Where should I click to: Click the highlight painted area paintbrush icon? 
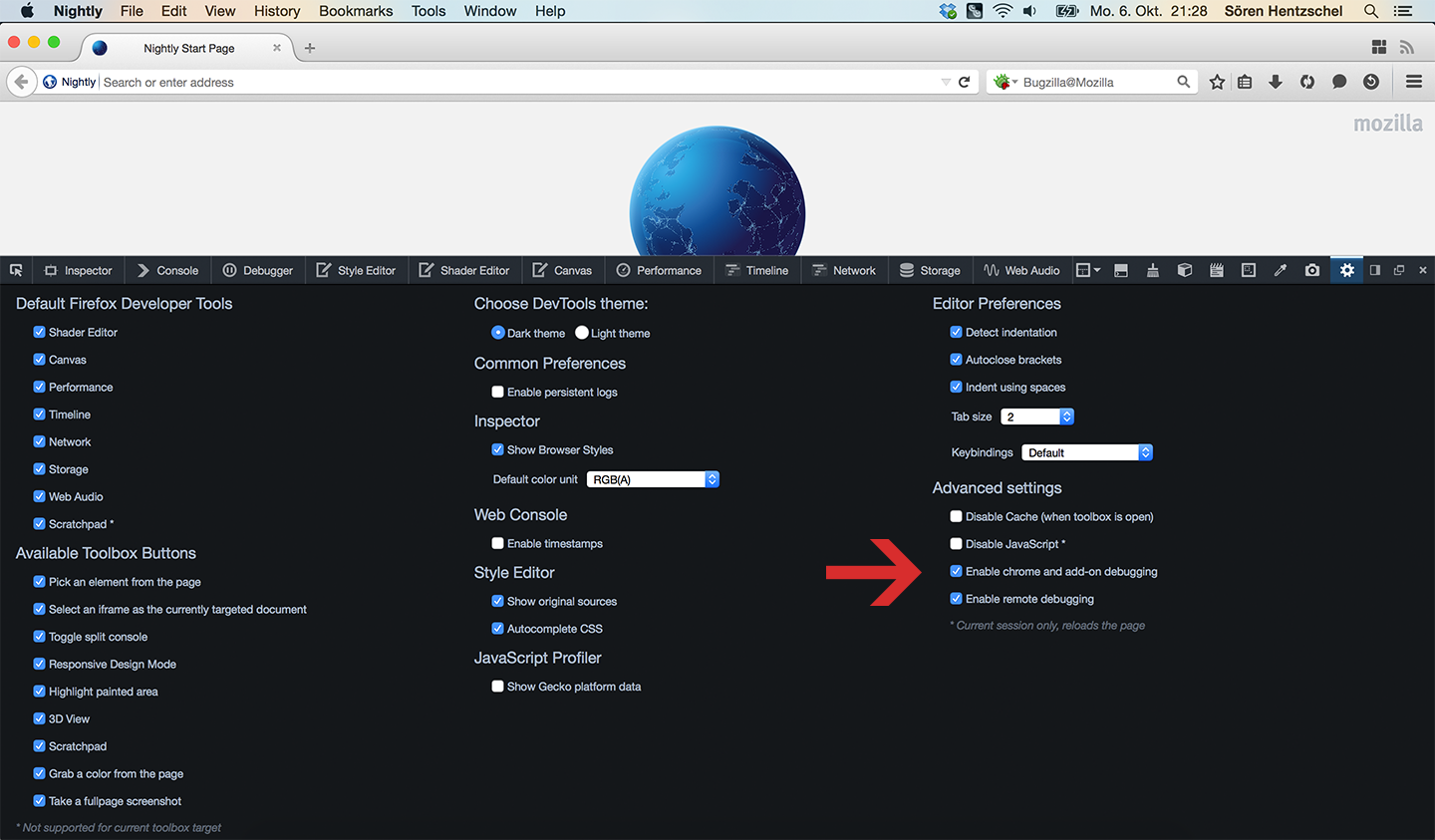coord(1153,270)
